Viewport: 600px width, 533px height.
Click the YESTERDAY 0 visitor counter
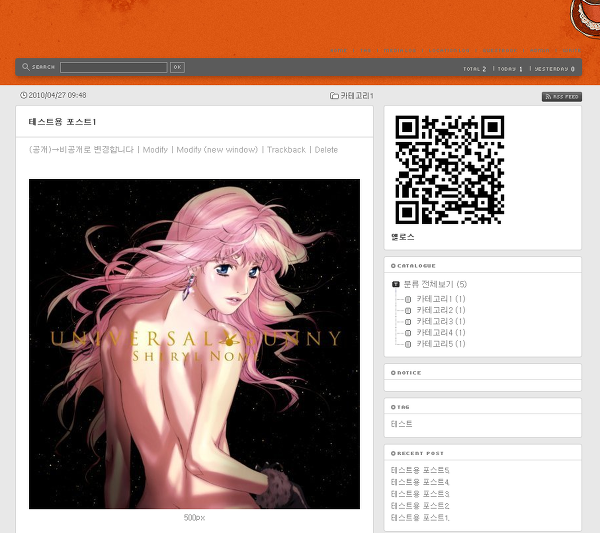554,69
